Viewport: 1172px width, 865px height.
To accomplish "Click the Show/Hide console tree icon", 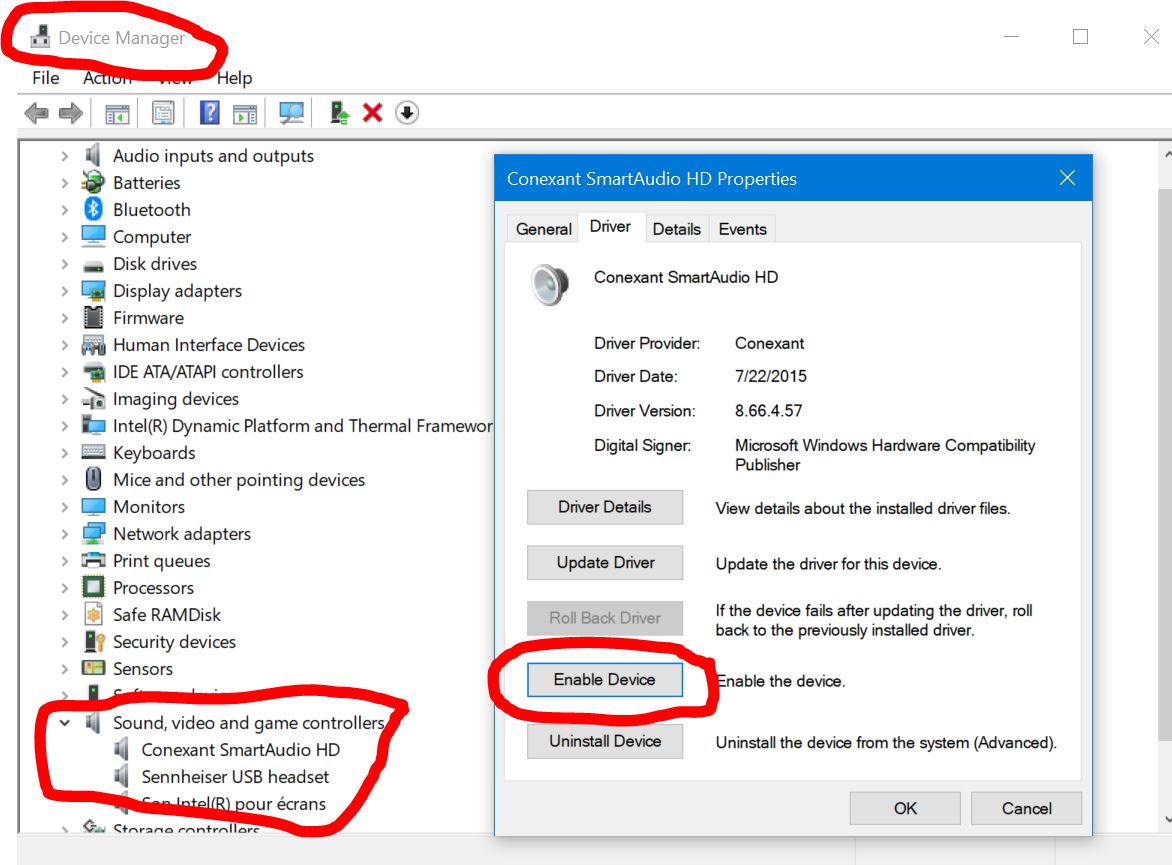I will [117, 114].
